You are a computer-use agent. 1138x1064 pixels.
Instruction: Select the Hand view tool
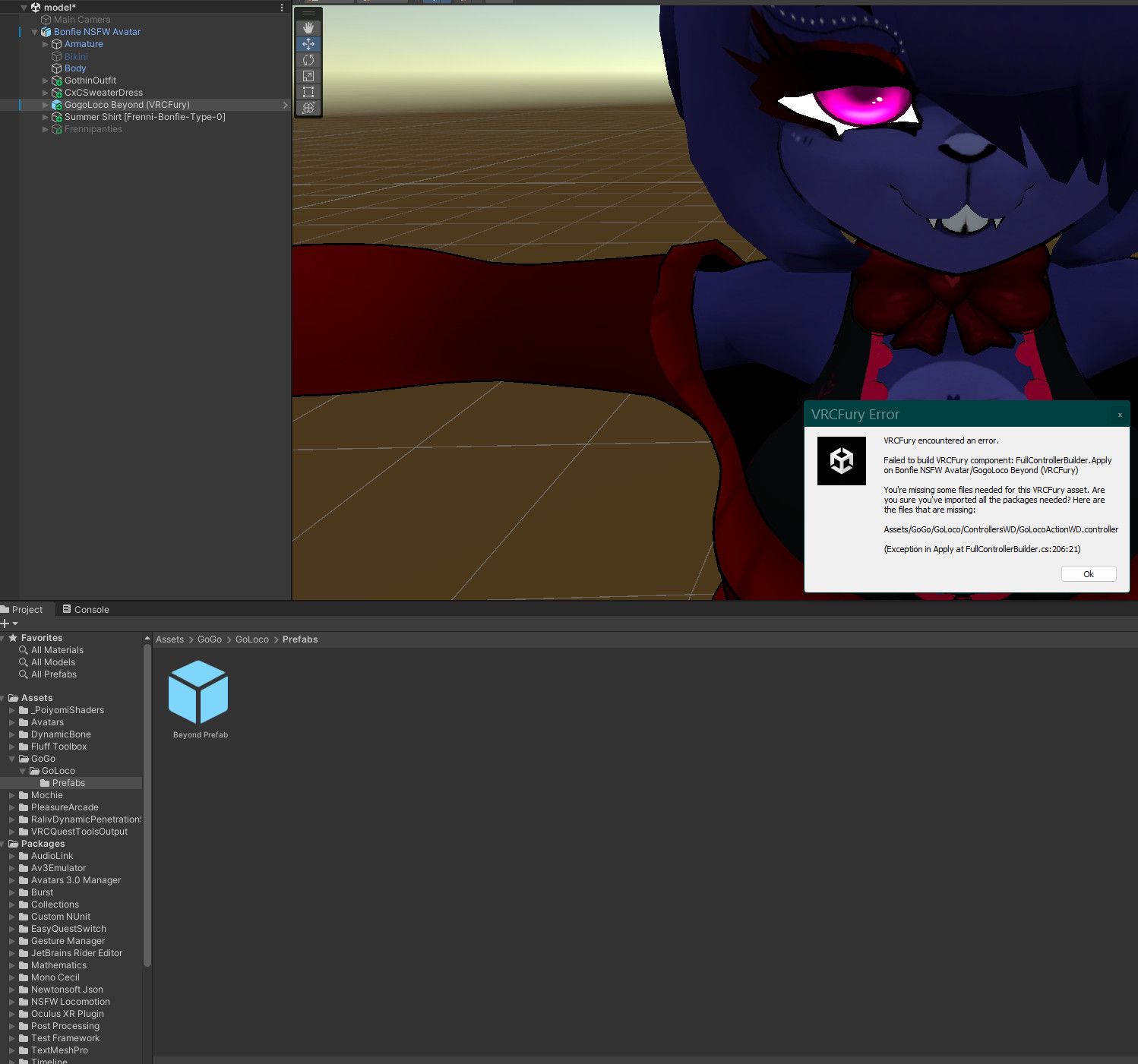tap(308, 27)
